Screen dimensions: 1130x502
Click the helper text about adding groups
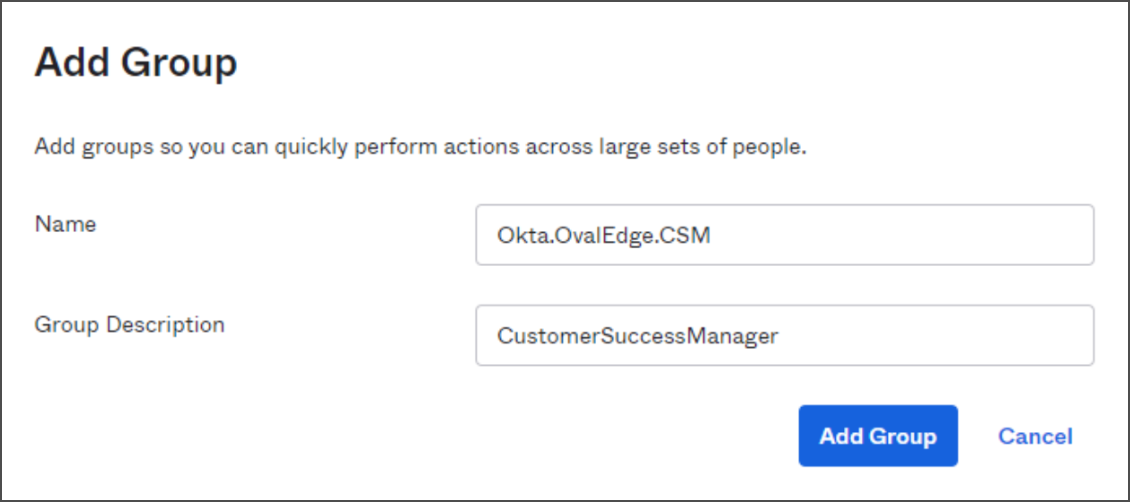421,148
